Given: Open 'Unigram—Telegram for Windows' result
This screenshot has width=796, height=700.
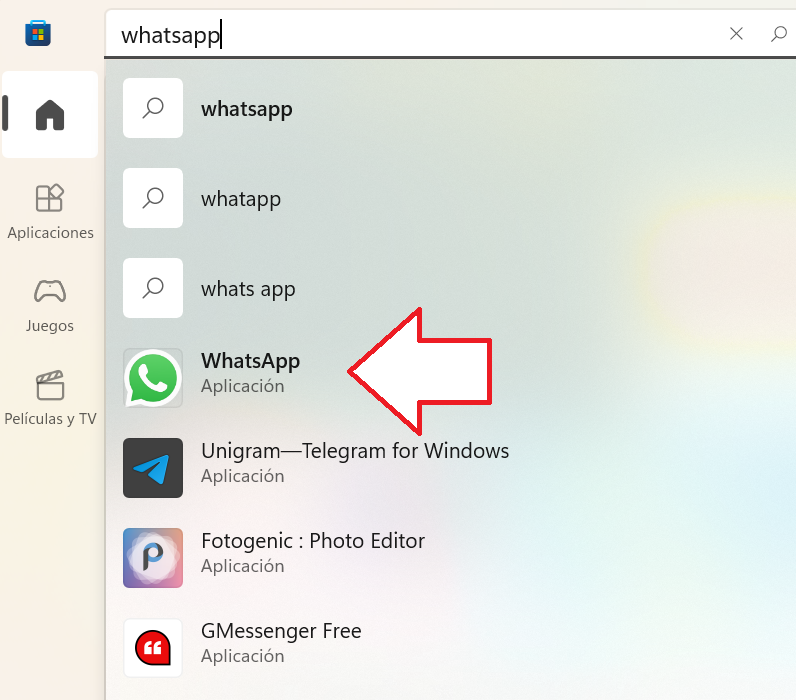Looking at the screenshot, I should 355,451.
